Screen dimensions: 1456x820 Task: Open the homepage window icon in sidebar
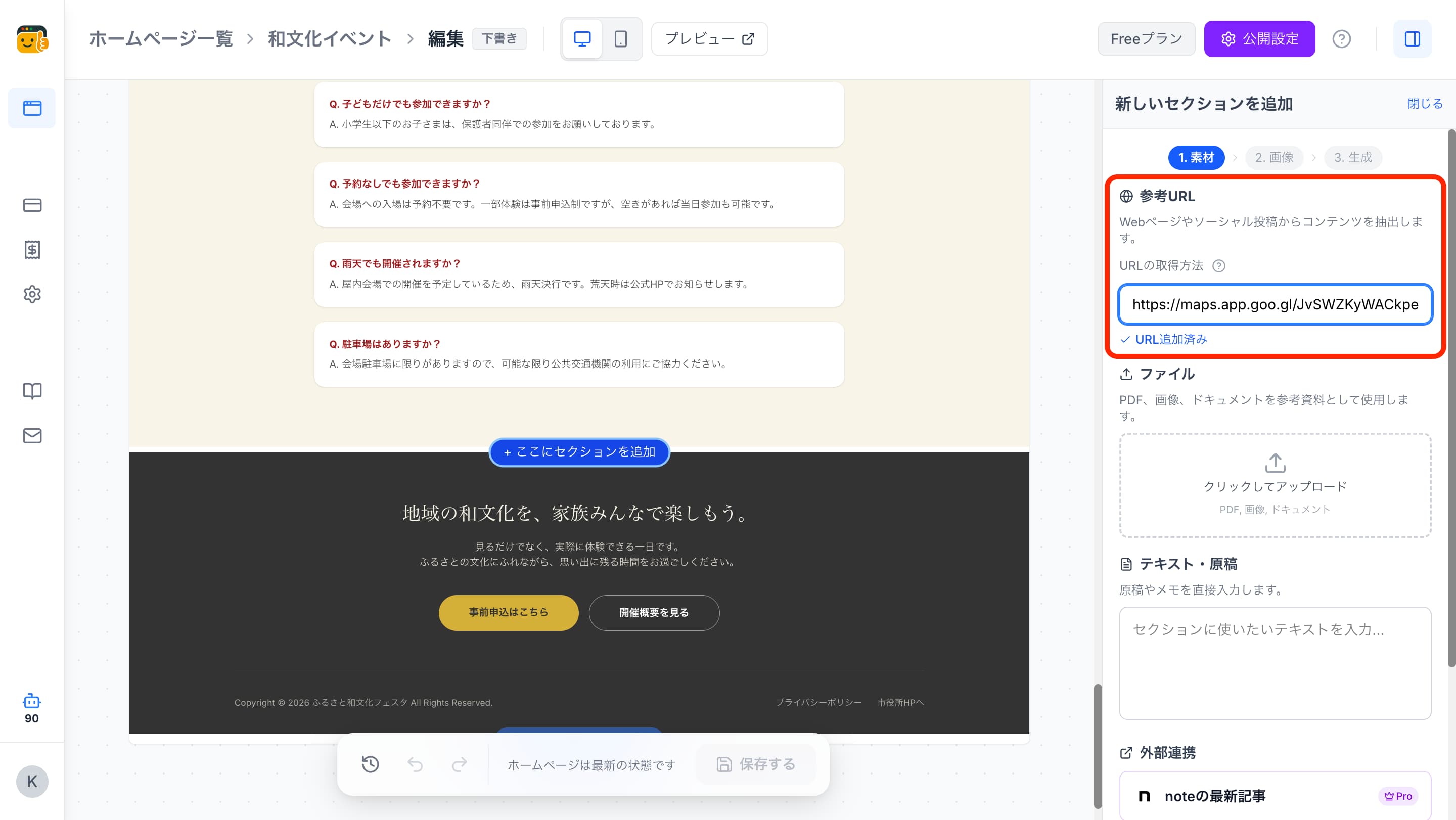click(32, 108)
